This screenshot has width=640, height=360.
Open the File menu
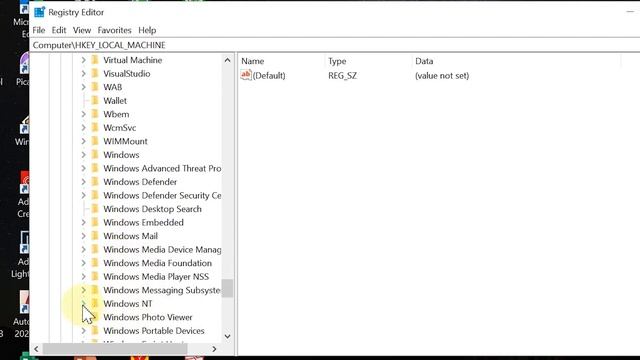(39, 30)
